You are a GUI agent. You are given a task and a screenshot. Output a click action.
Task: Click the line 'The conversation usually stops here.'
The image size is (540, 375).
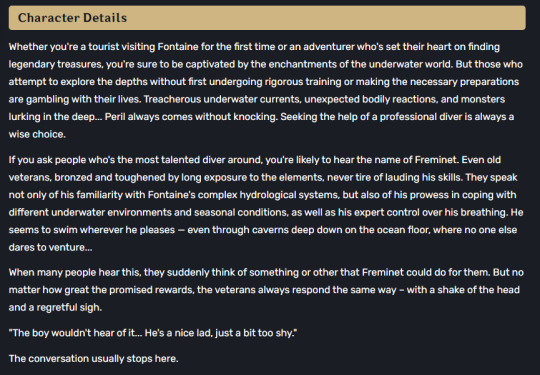tap(93, 358)
